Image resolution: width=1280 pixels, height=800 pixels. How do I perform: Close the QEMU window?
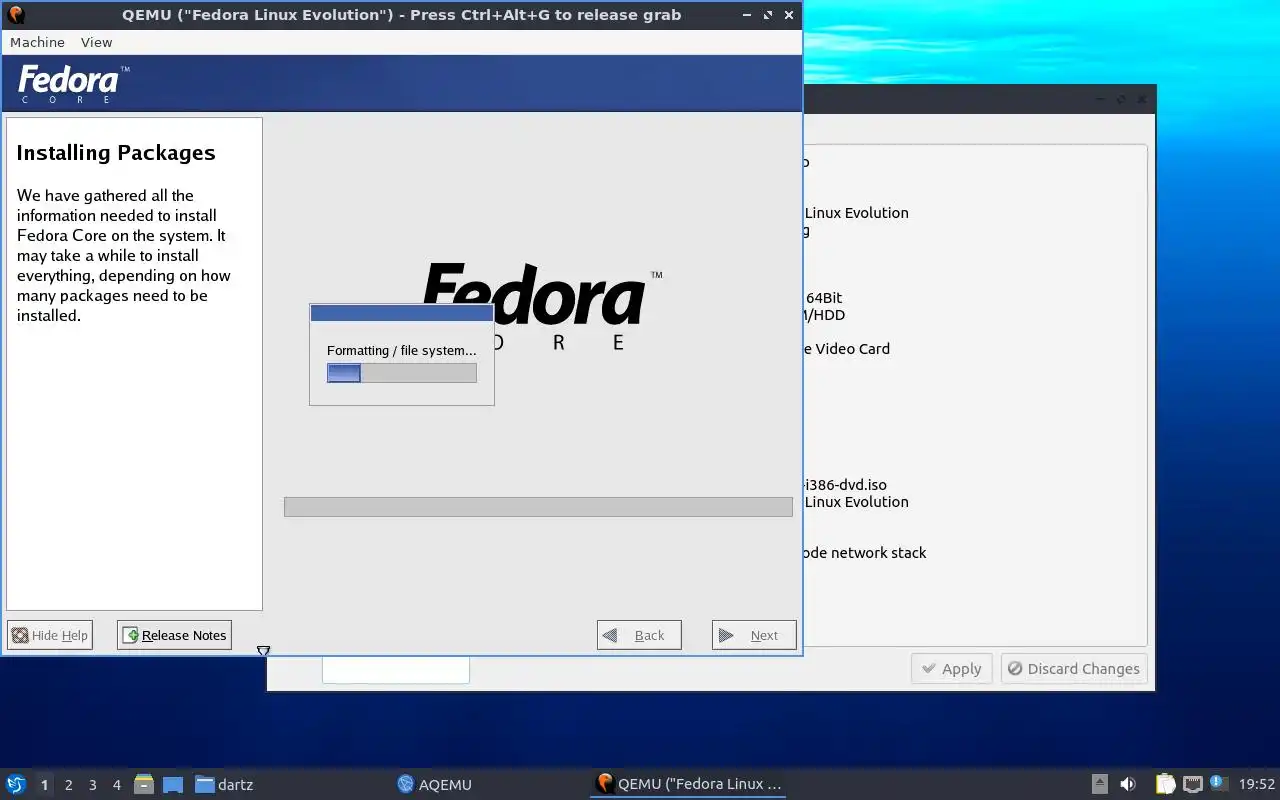click(789, 15)
